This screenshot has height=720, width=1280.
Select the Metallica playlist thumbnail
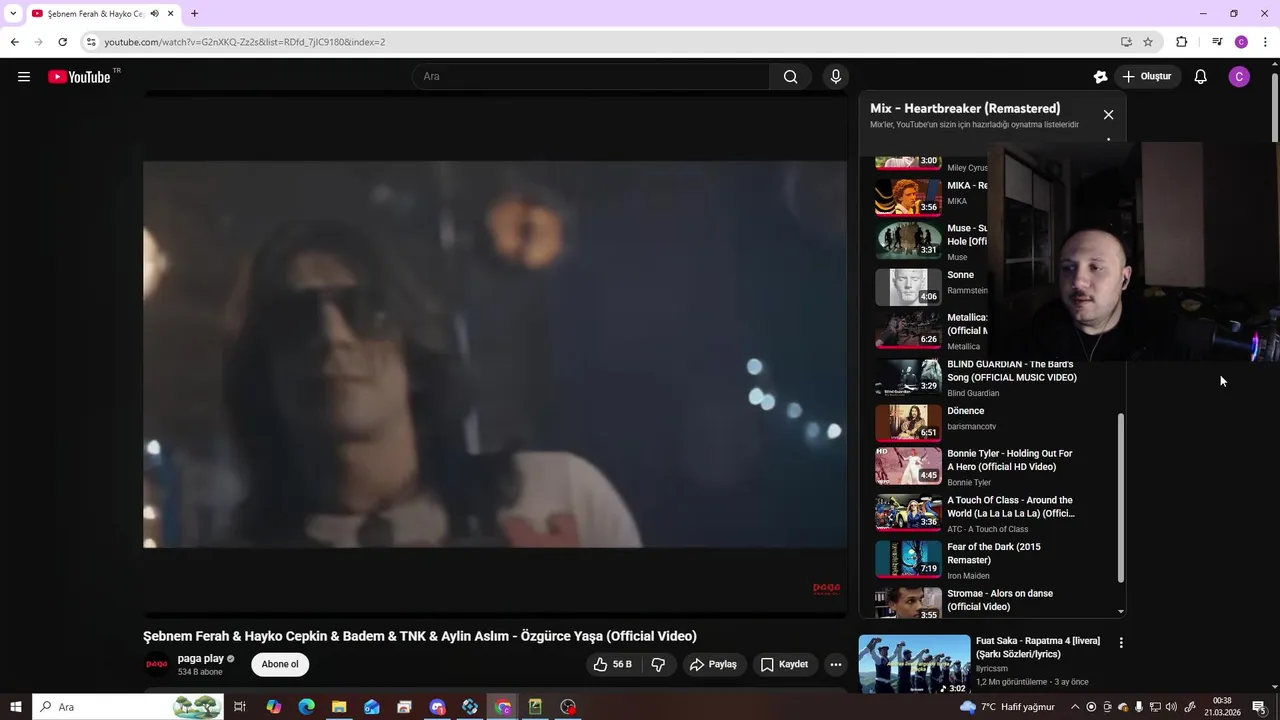[908, 329]
